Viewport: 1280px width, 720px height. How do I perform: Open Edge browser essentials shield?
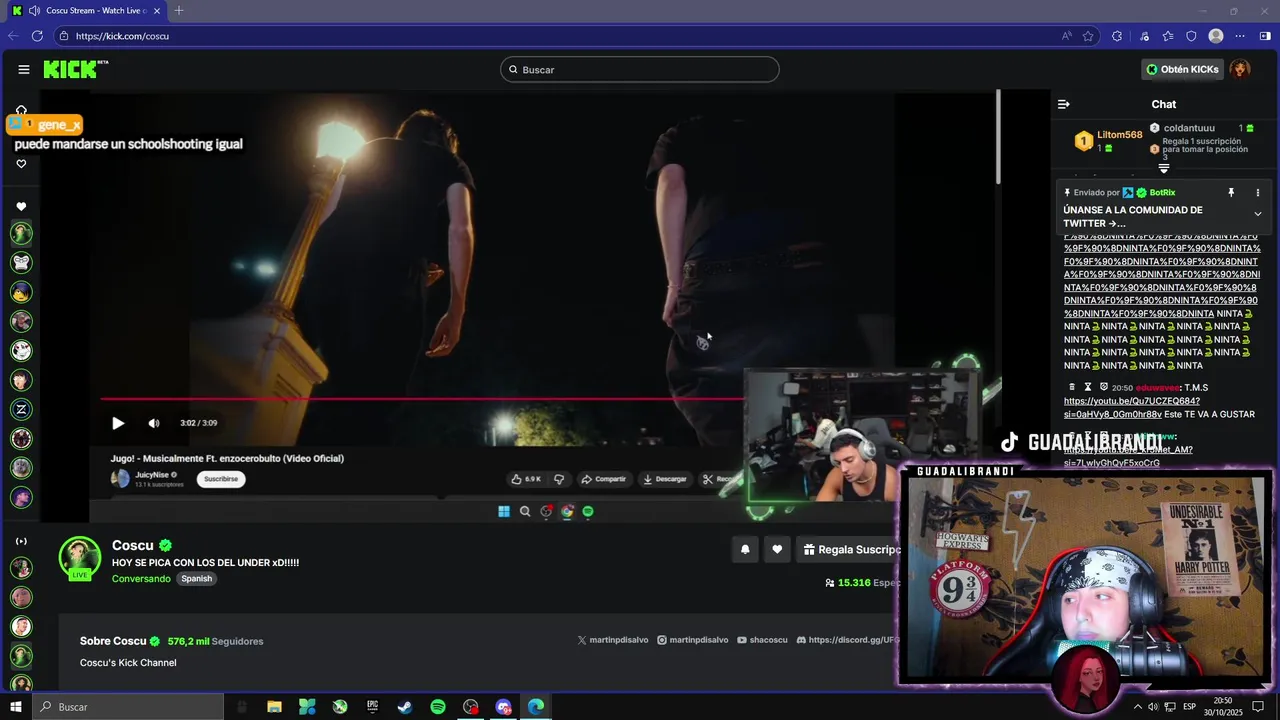click(x=1191, y=36)
